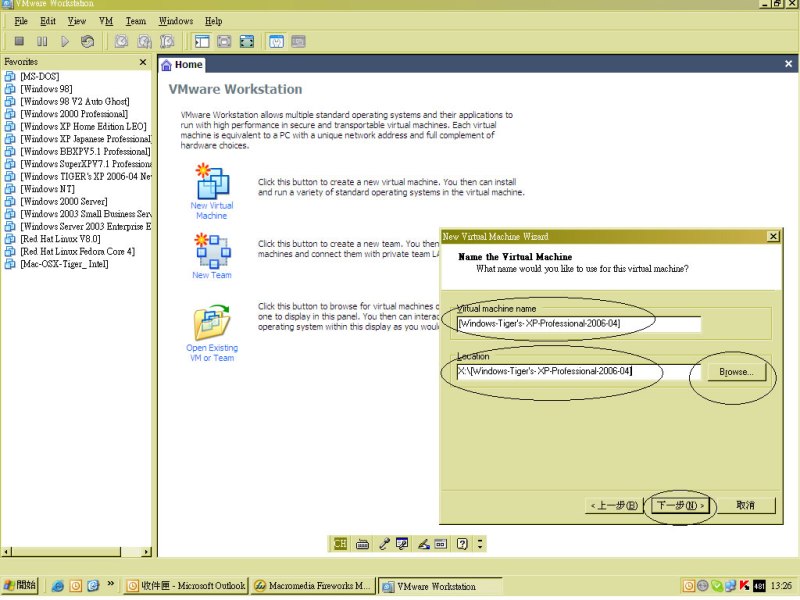800x600 pixels.
Task: Open the File menu
Action: 21,21
